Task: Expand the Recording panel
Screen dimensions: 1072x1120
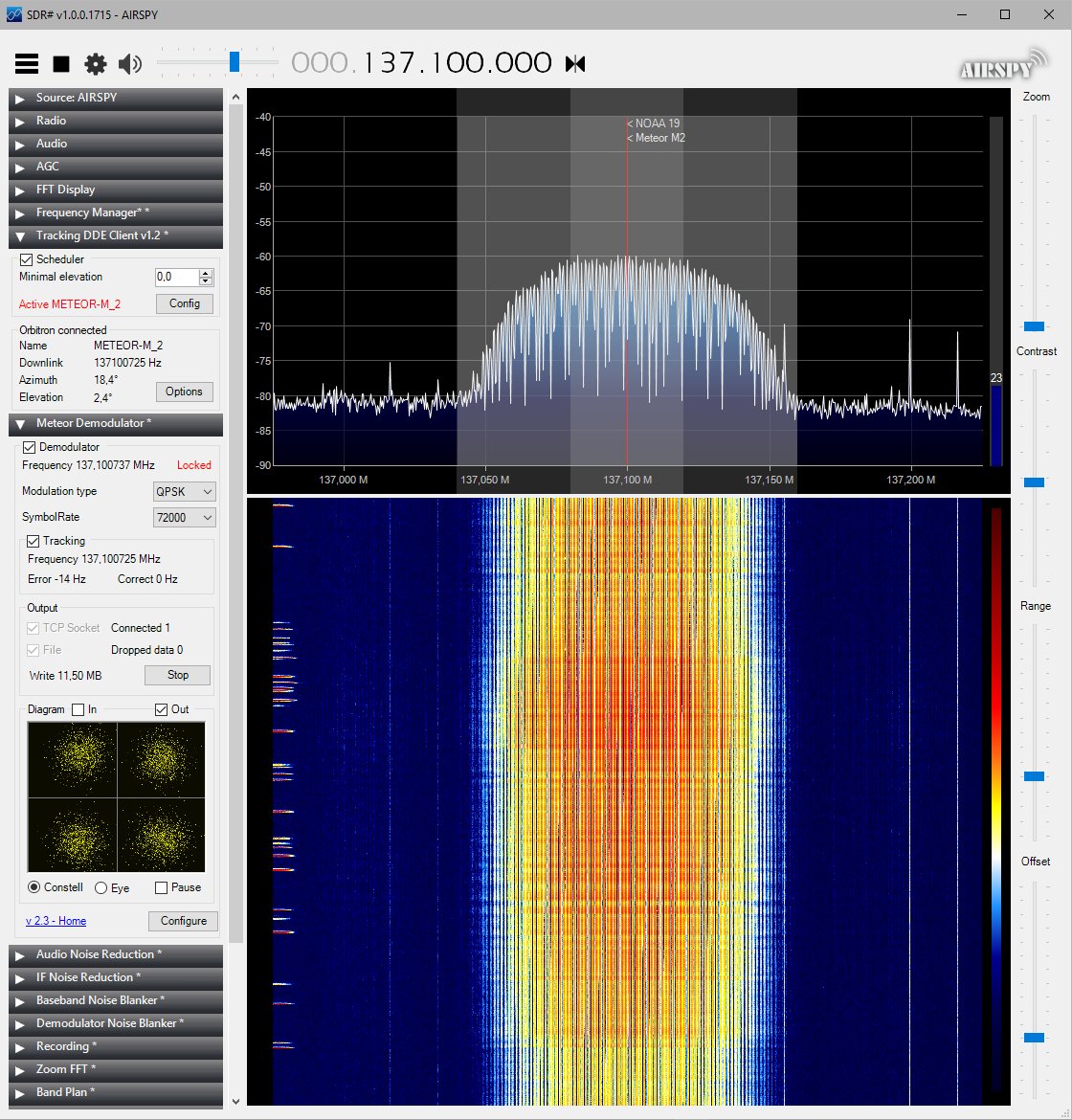Action: 116,1046
